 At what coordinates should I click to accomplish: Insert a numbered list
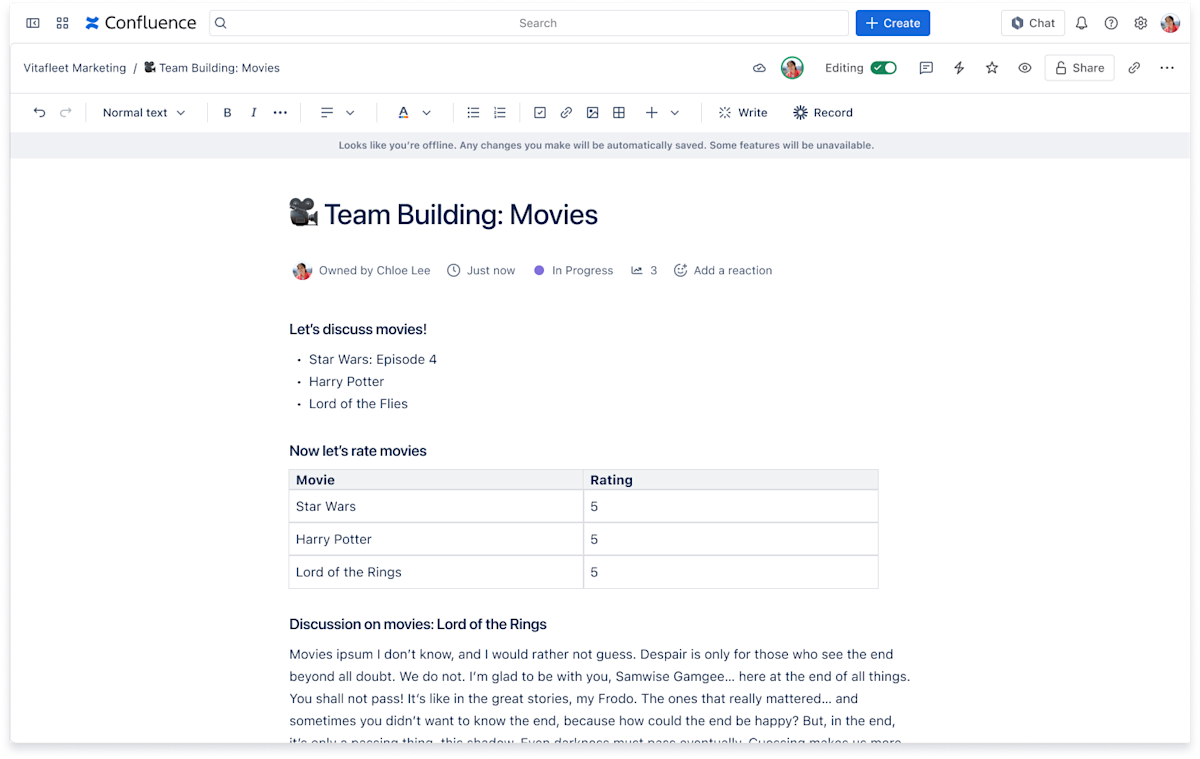pos(500,113)
